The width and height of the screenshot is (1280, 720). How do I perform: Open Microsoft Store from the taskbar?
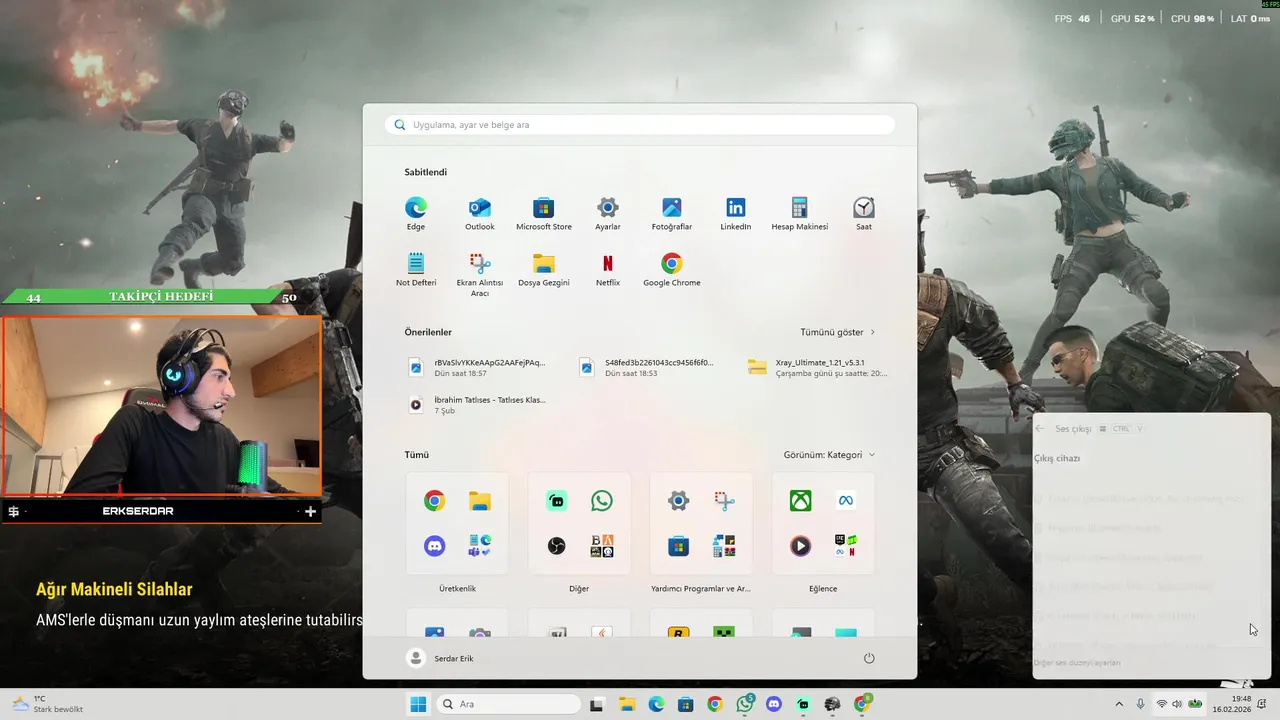686,704
